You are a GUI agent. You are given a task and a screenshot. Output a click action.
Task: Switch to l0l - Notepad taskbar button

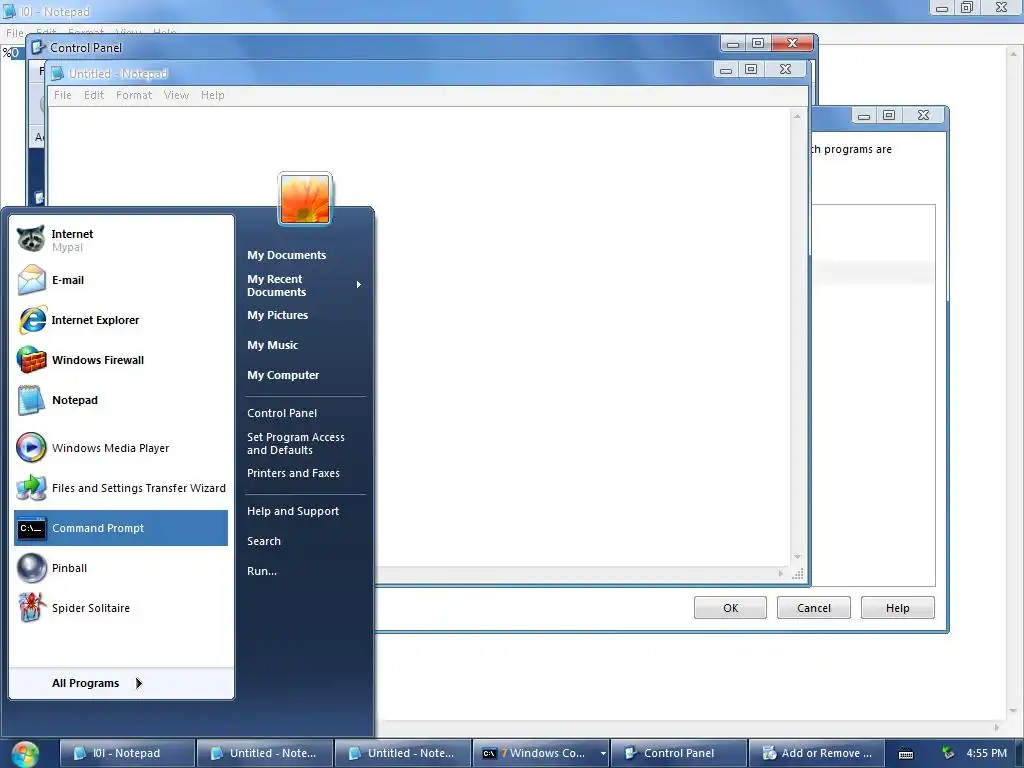coord(127,754)
